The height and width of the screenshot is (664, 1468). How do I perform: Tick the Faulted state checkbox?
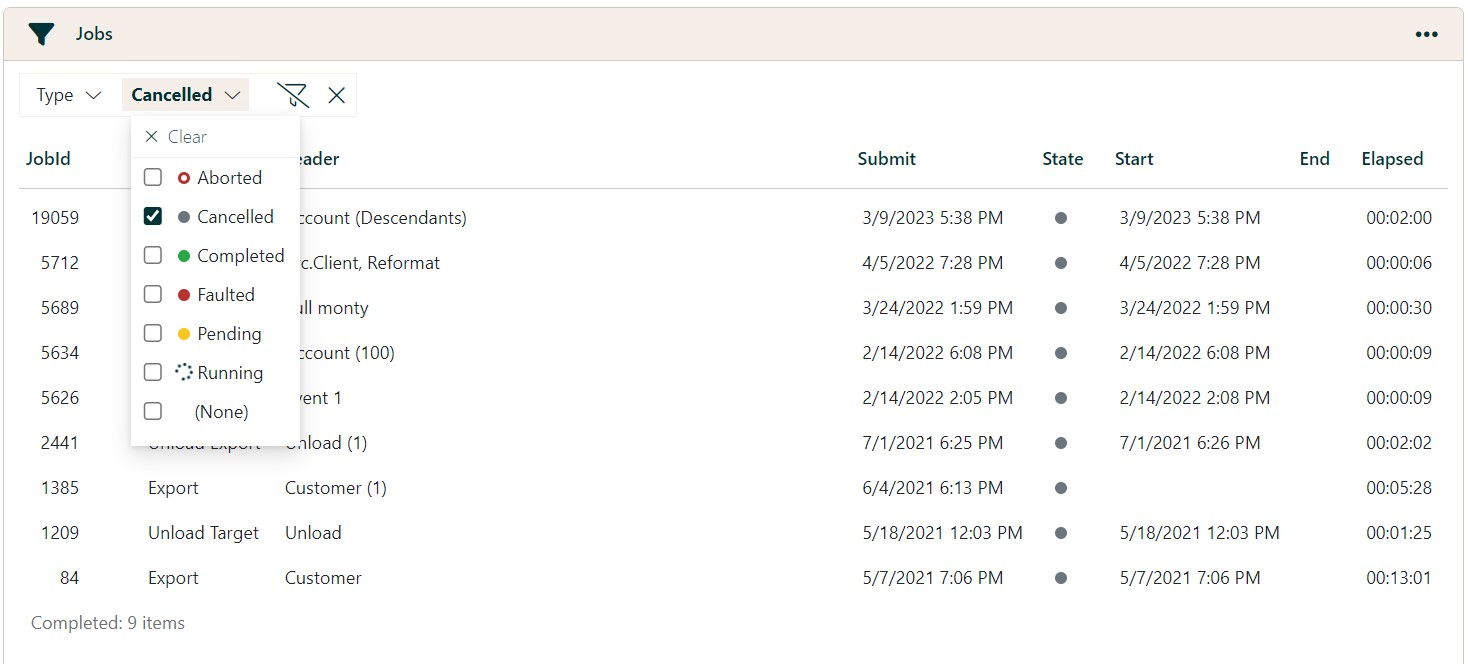tap(153, 295)
